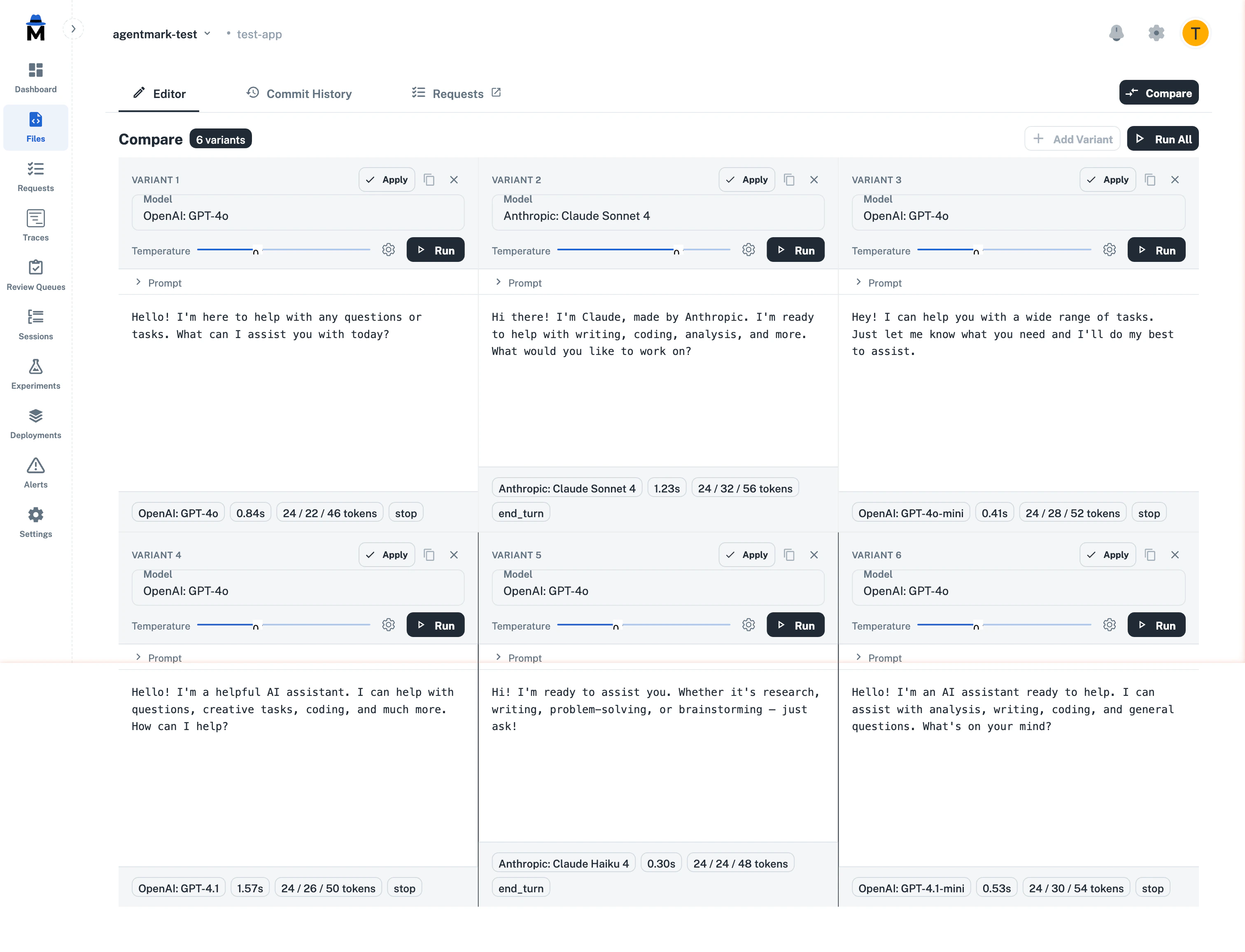1245x952 pixels.
Task: Switch to the Commit History tab
Action: pos(298,93)
